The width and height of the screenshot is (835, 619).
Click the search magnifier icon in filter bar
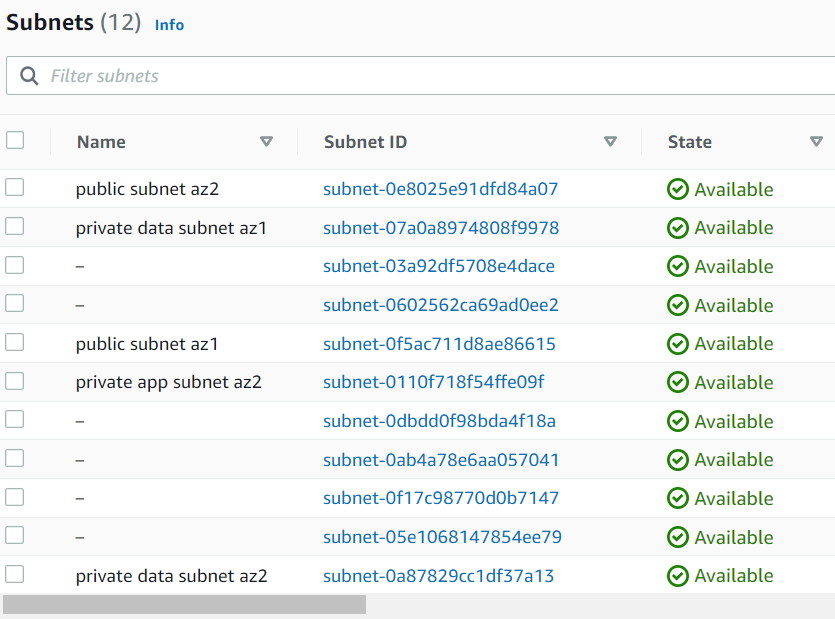(28, 75)
